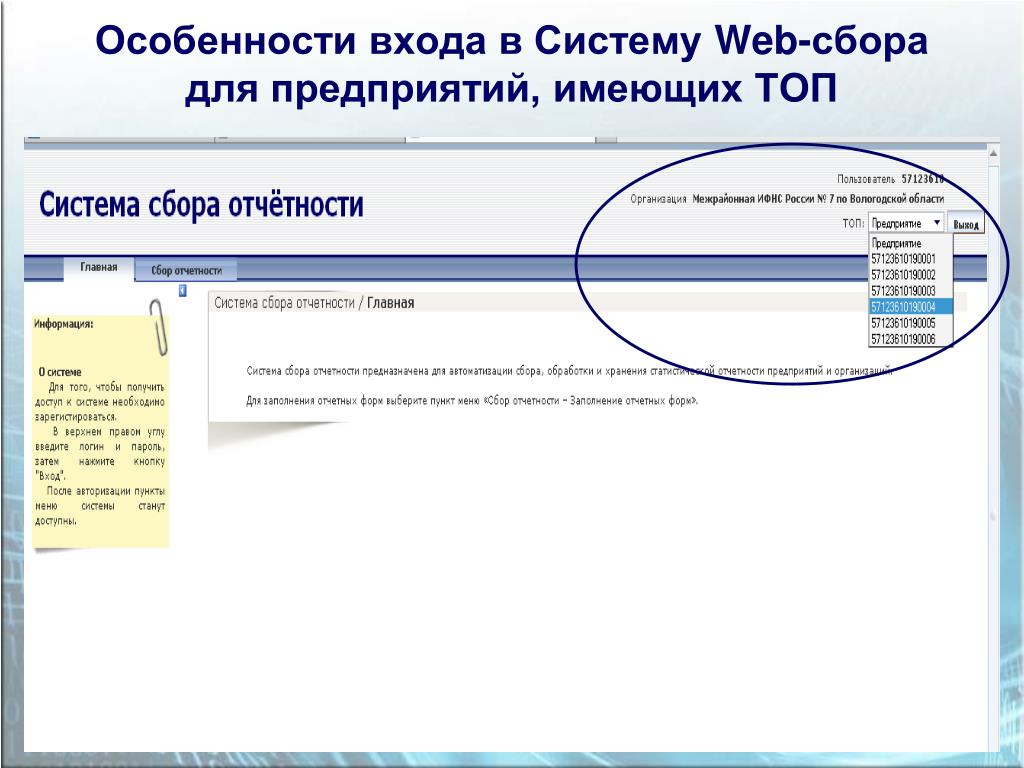Click the О системе heading in note
The image size is (1024, 768).
coord(60,372)
